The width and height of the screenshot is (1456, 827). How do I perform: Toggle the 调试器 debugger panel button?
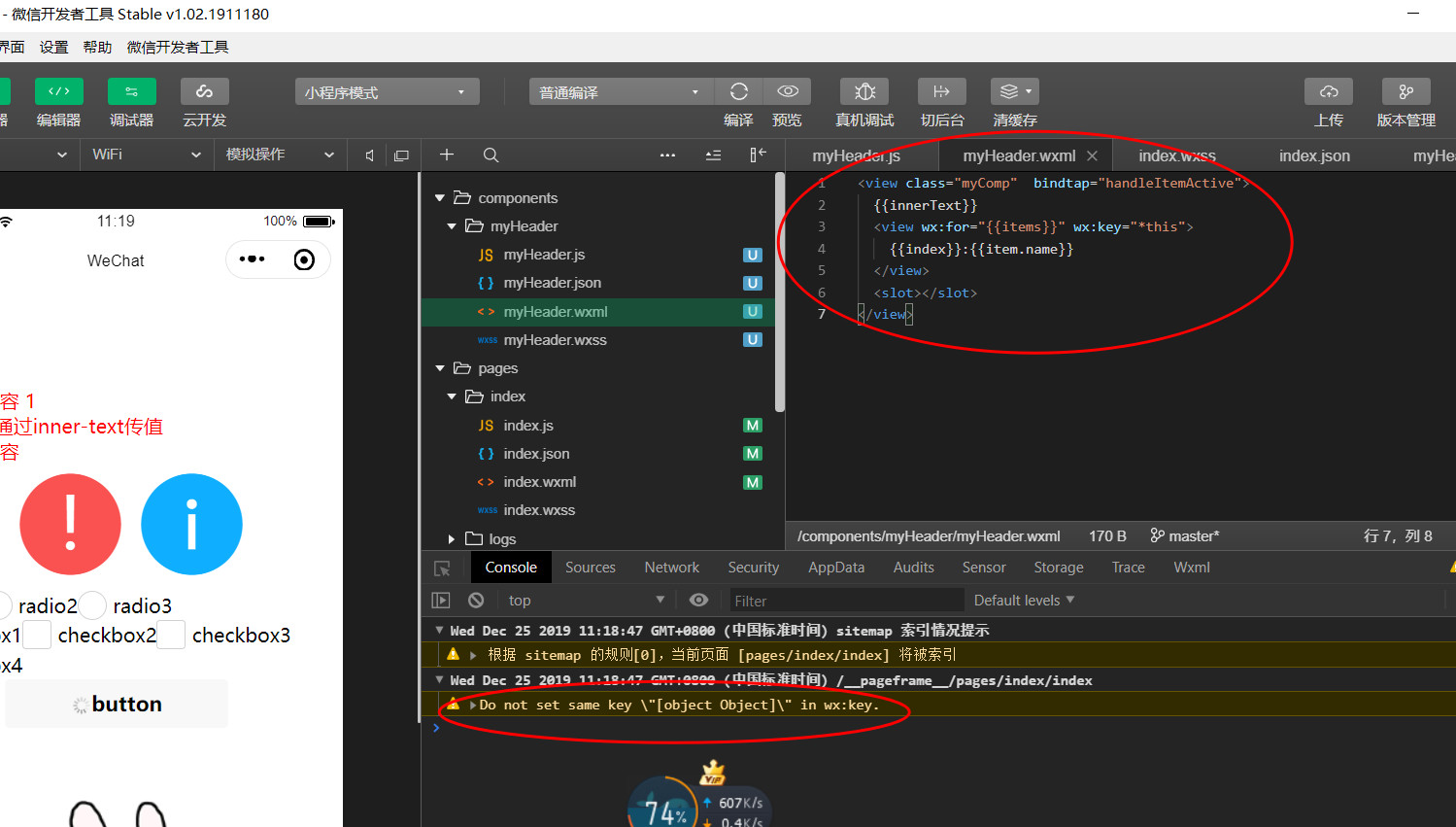click(x=132, y=91)
